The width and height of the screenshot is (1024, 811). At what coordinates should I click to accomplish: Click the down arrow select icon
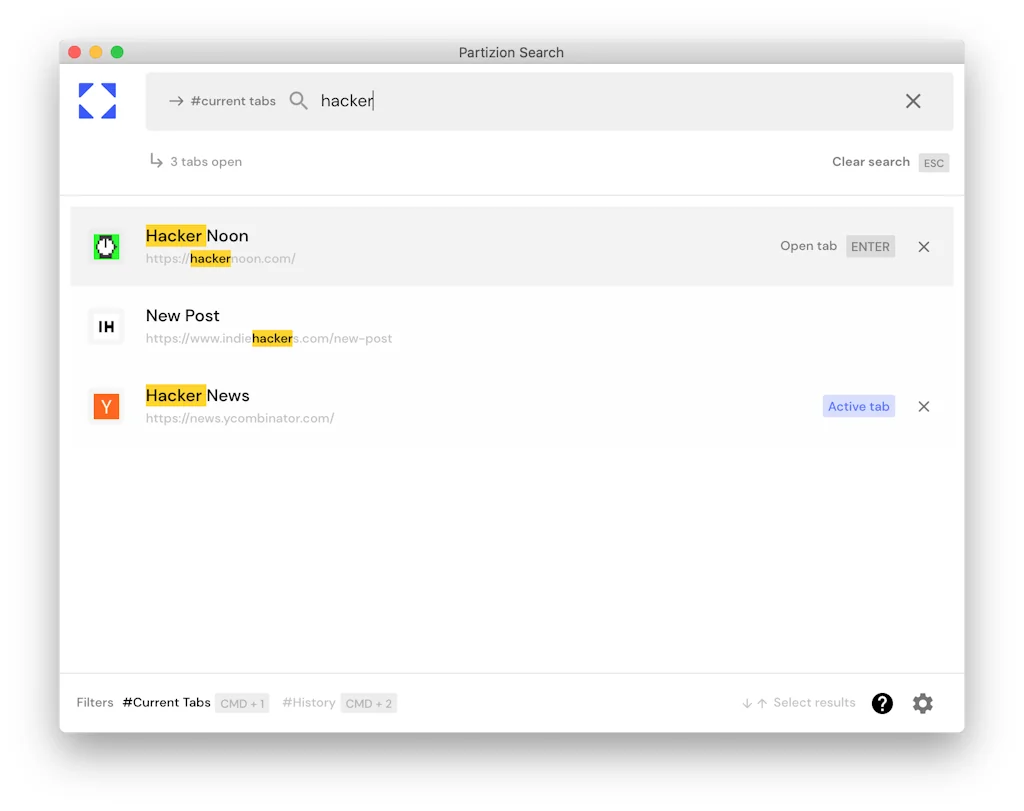[747, 703]
